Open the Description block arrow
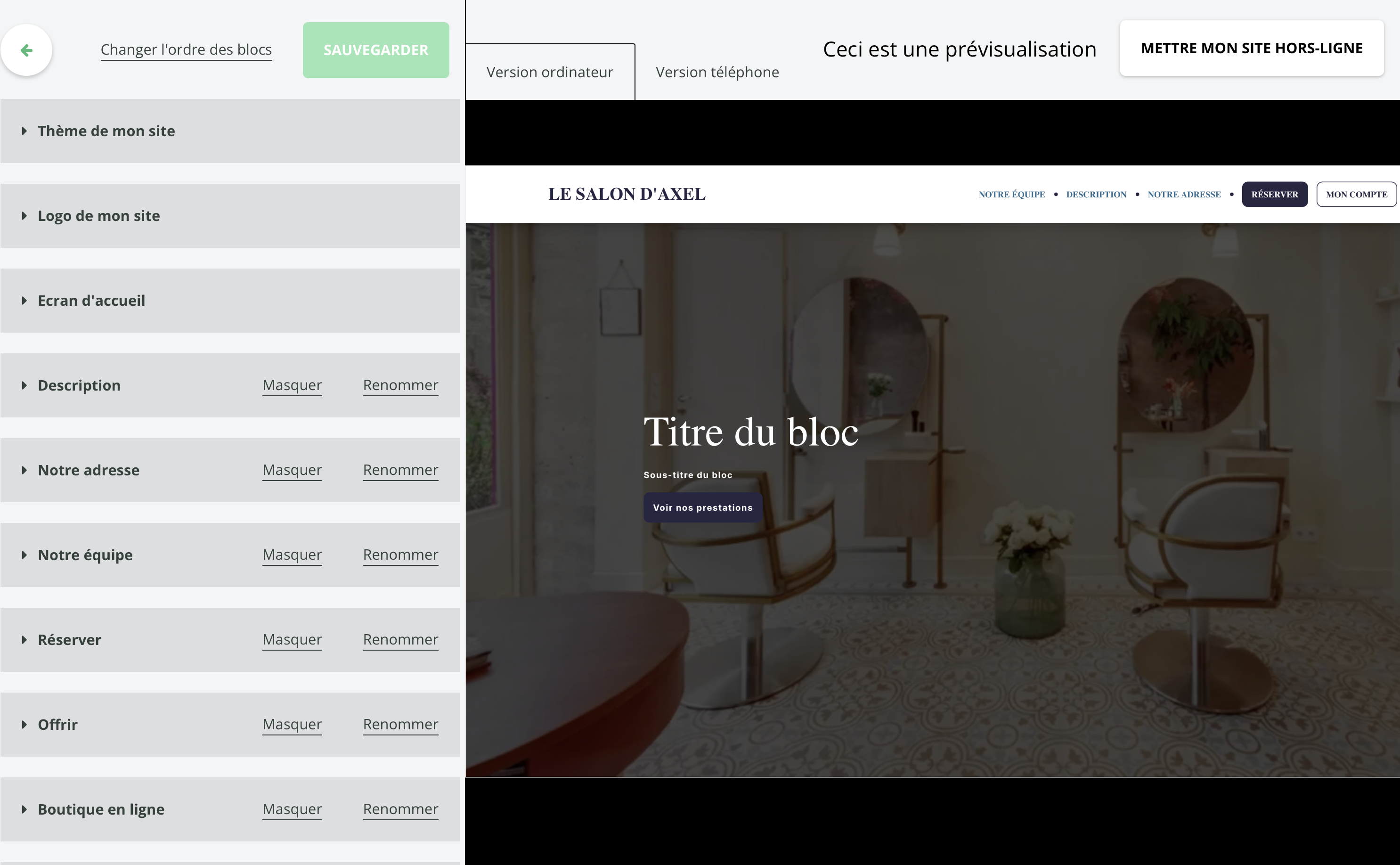 (x=24, y=385)
